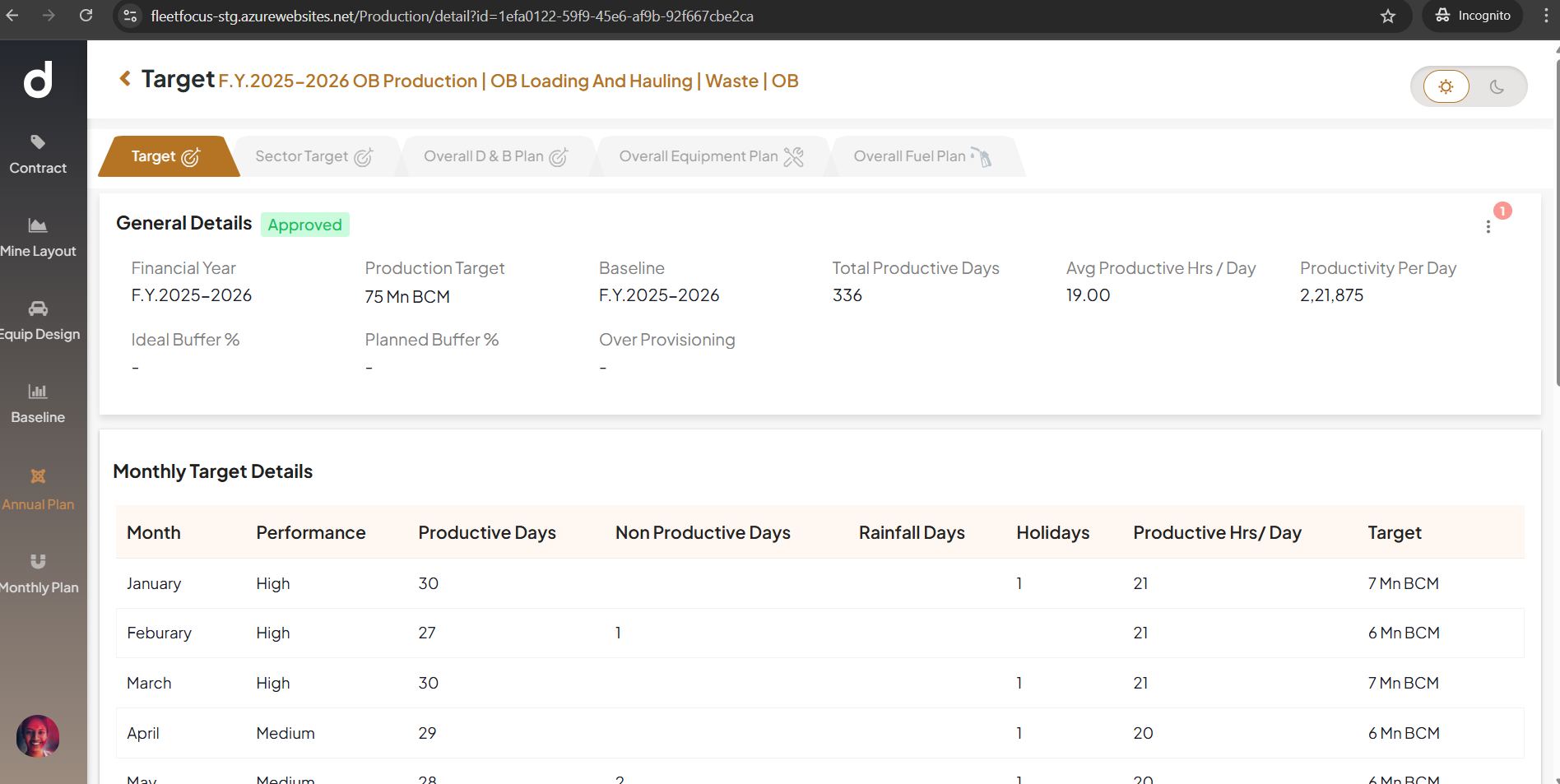Click April's Medium performance cell
Image resolution: width=1560 pixels, height=784 pixels.
tap(286, 733)
